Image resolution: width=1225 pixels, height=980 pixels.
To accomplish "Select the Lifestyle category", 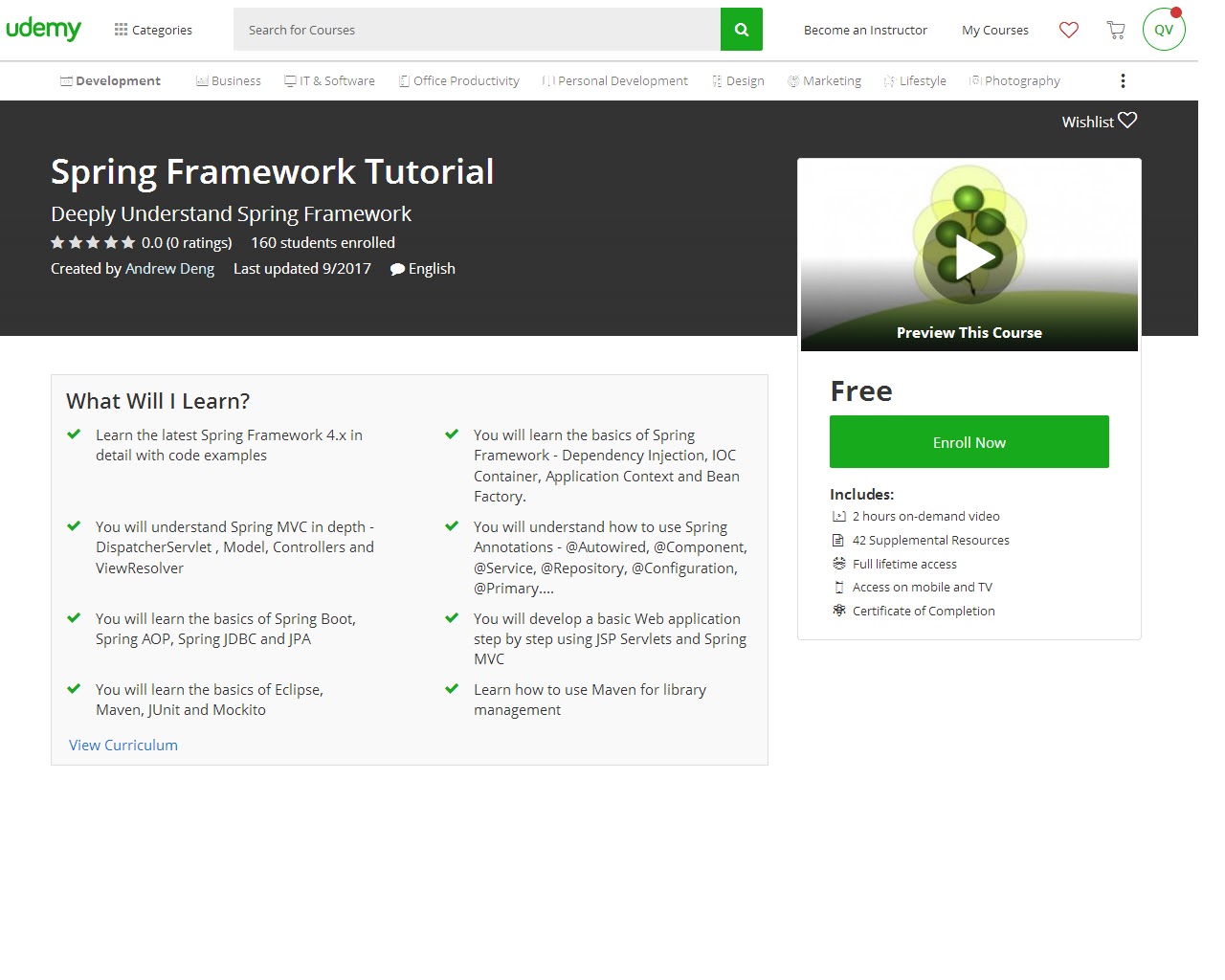I will click(x=915, y=80).
